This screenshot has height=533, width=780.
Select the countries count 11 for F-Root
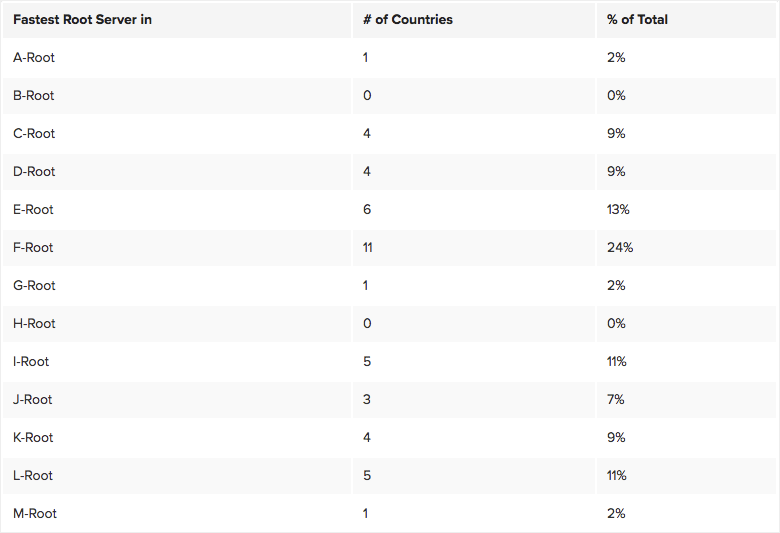(368, 248)
